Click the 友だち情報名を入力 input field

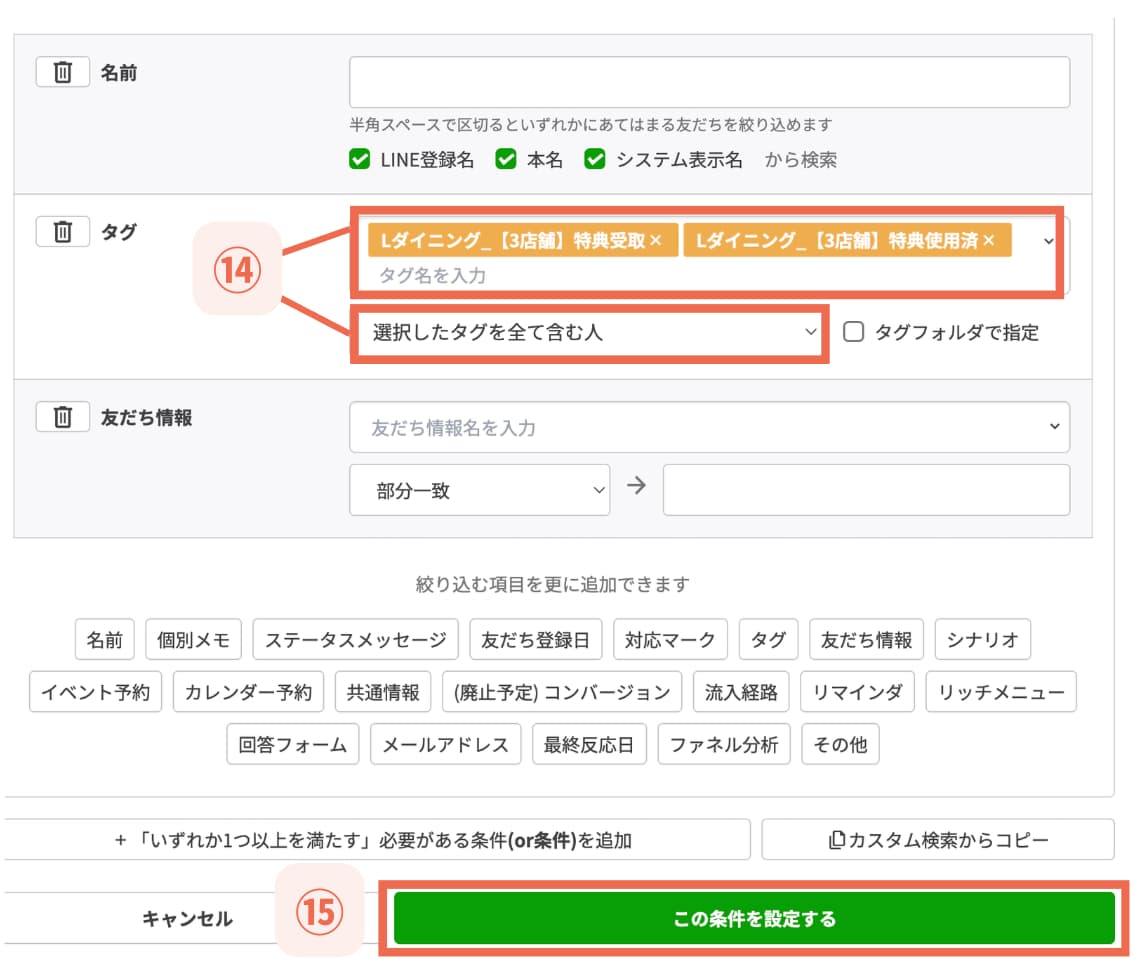(x=700, y=426)
